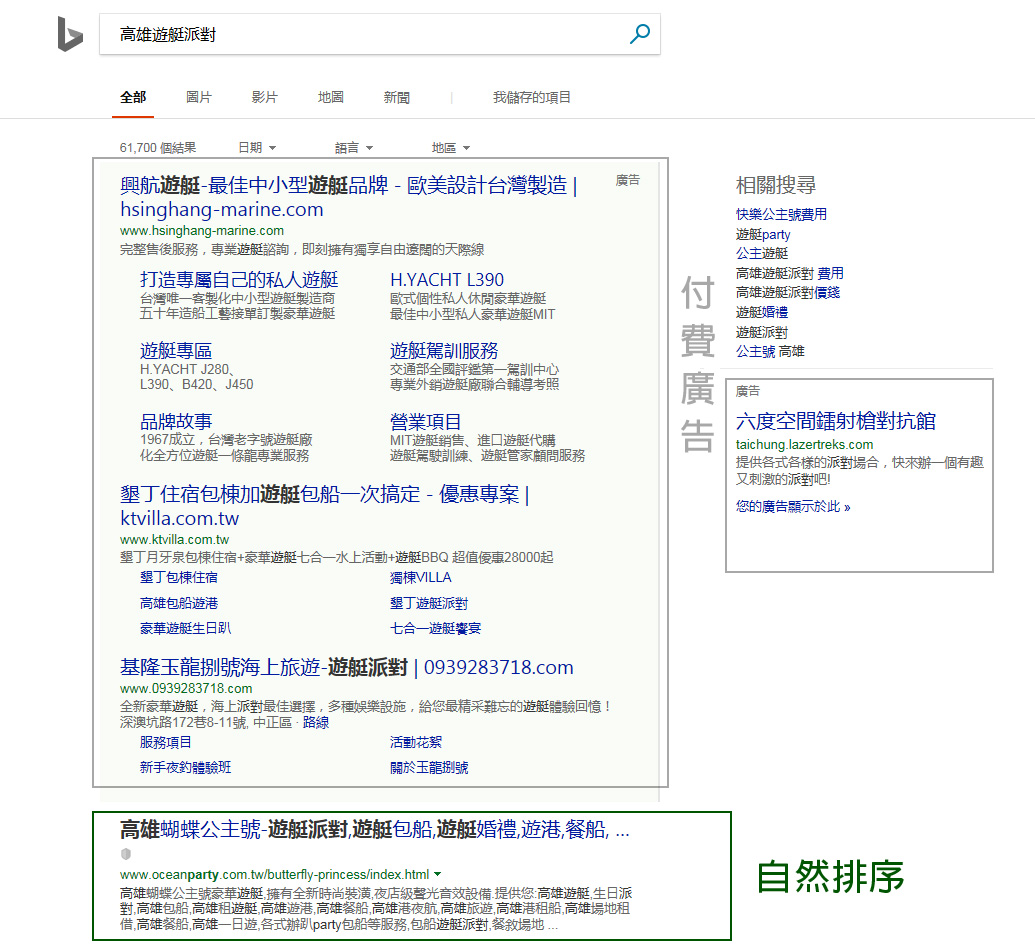
Task: Open 打造專屬自己的私人遊艇 sitelink
Action: (239, 280)
